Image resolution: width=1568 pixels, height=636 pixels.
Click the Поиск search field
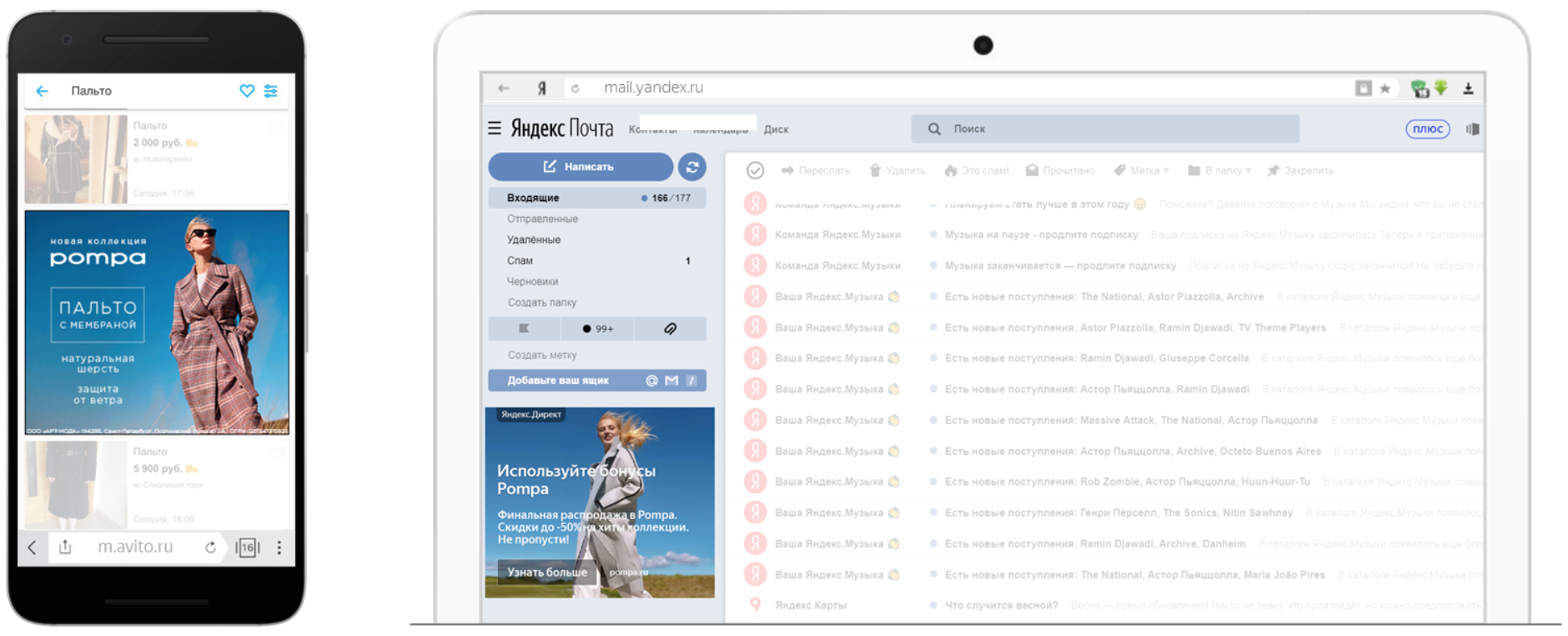1105,129
